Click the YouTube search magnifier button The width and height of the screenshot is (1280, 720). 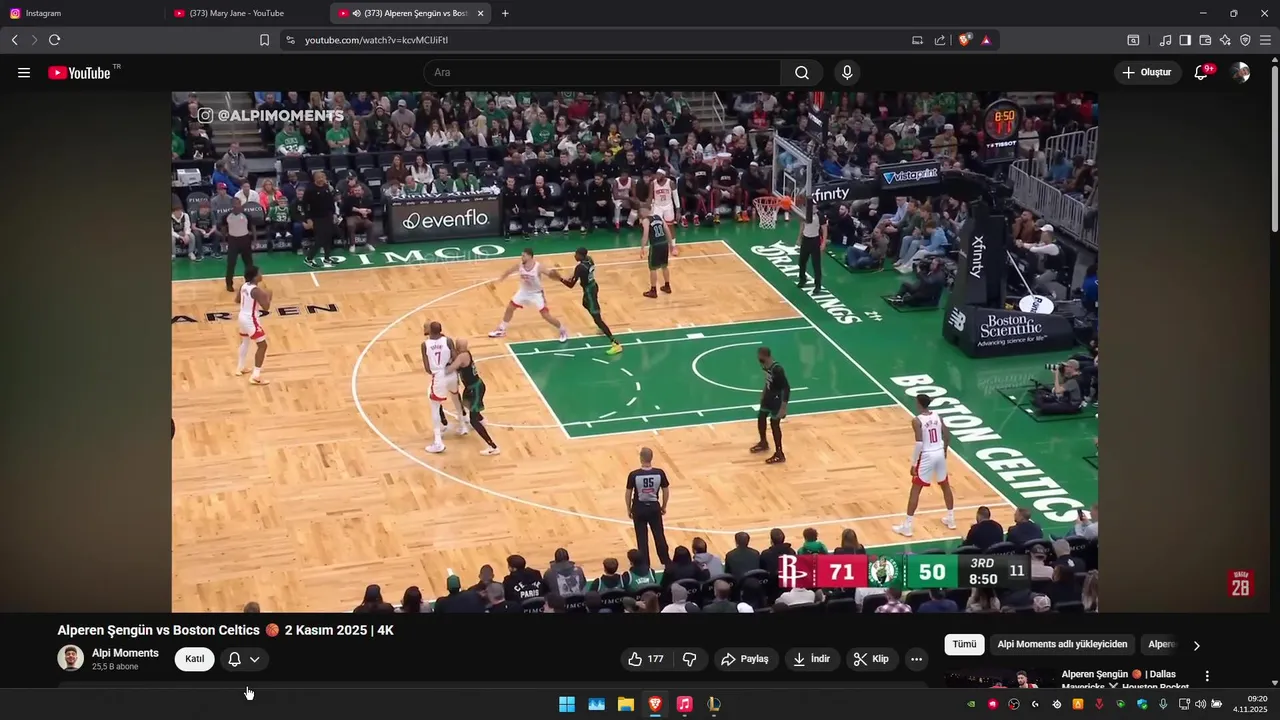click(802, 72)
